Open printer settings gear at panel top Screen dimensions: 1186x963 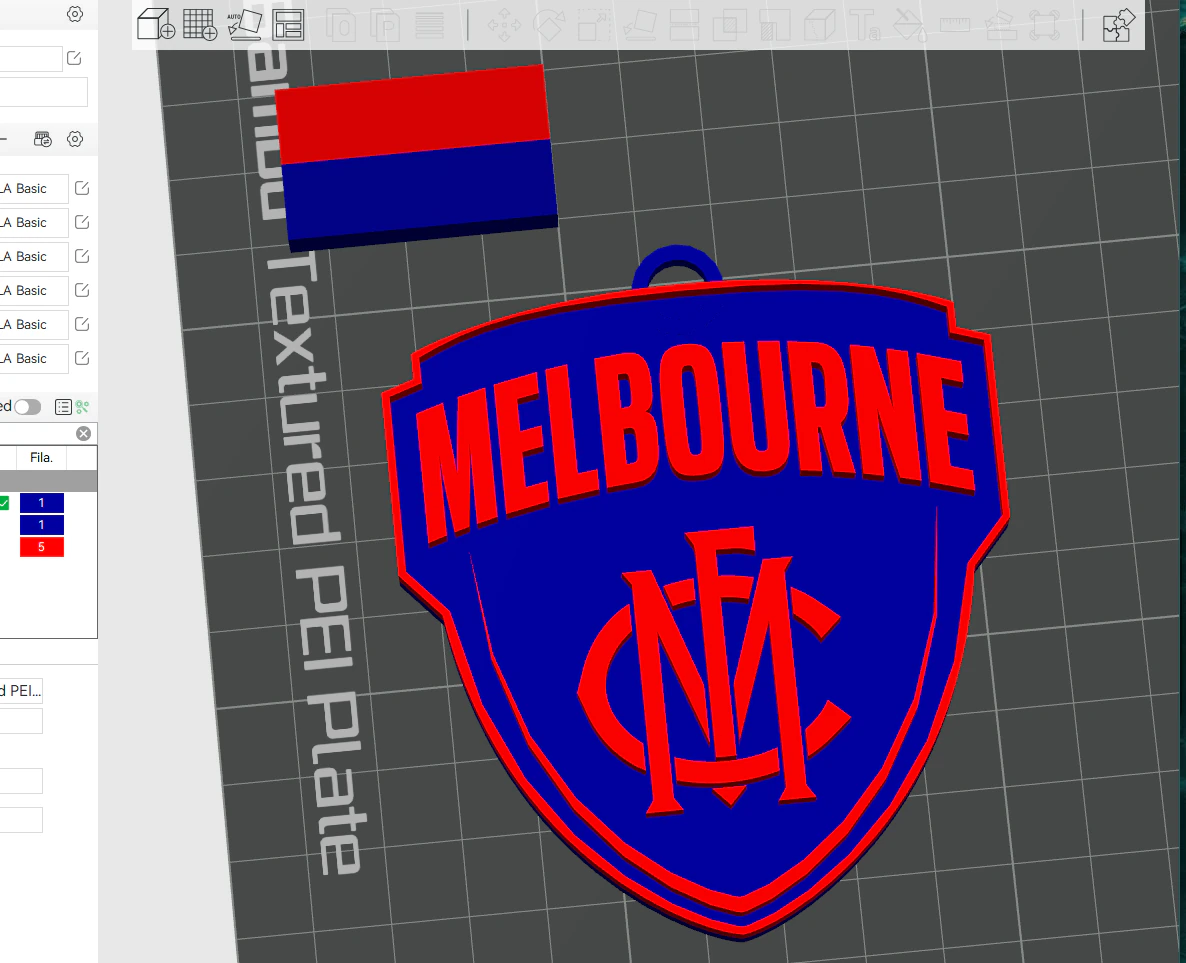click(x=75, y=14)
